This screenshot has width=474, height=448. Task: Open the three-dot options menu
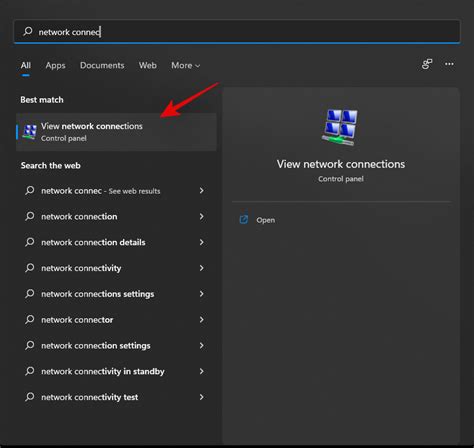(449, 64)
